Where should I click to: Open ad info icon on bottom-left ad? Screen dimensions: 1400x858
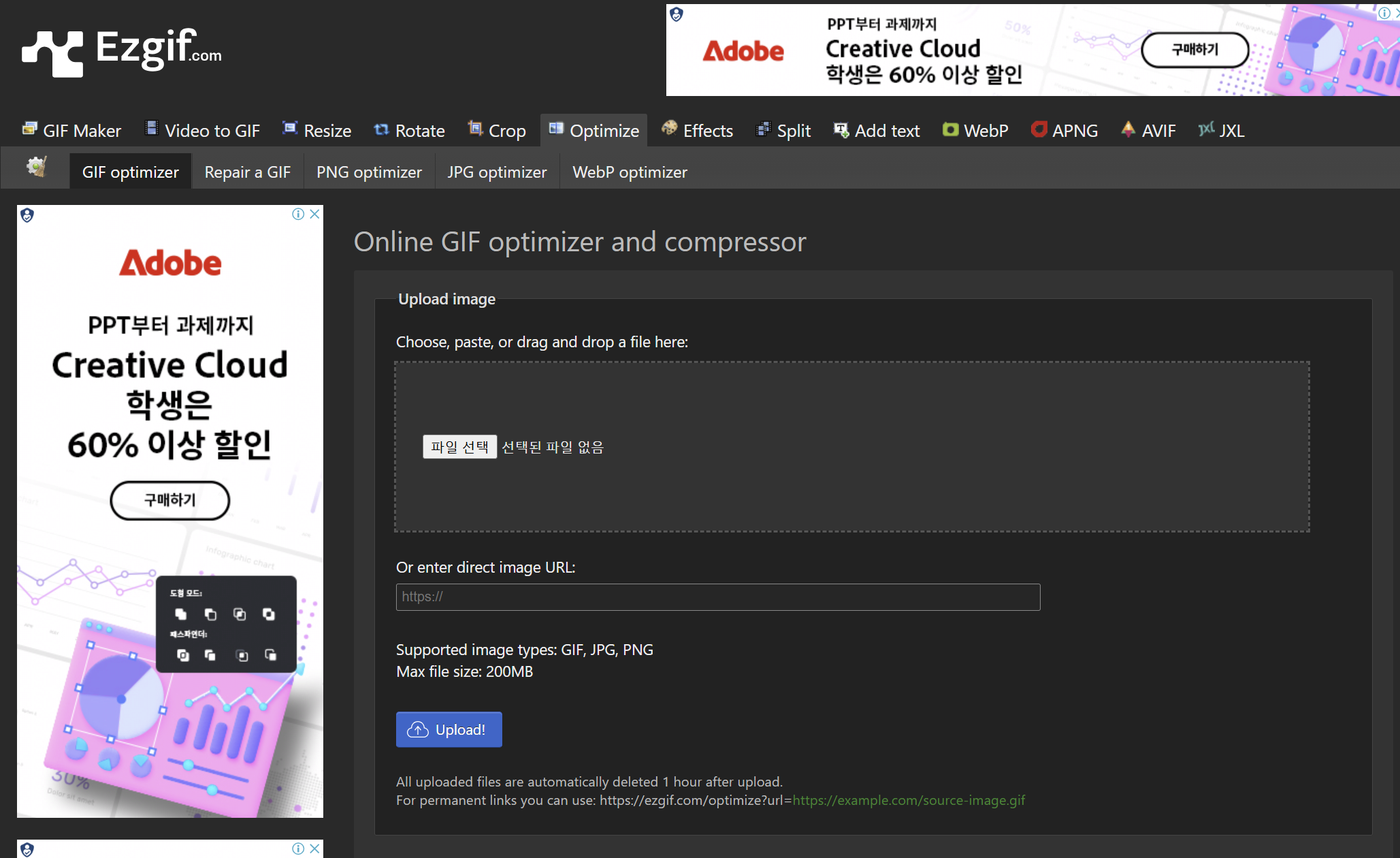[x=298, y=848]
